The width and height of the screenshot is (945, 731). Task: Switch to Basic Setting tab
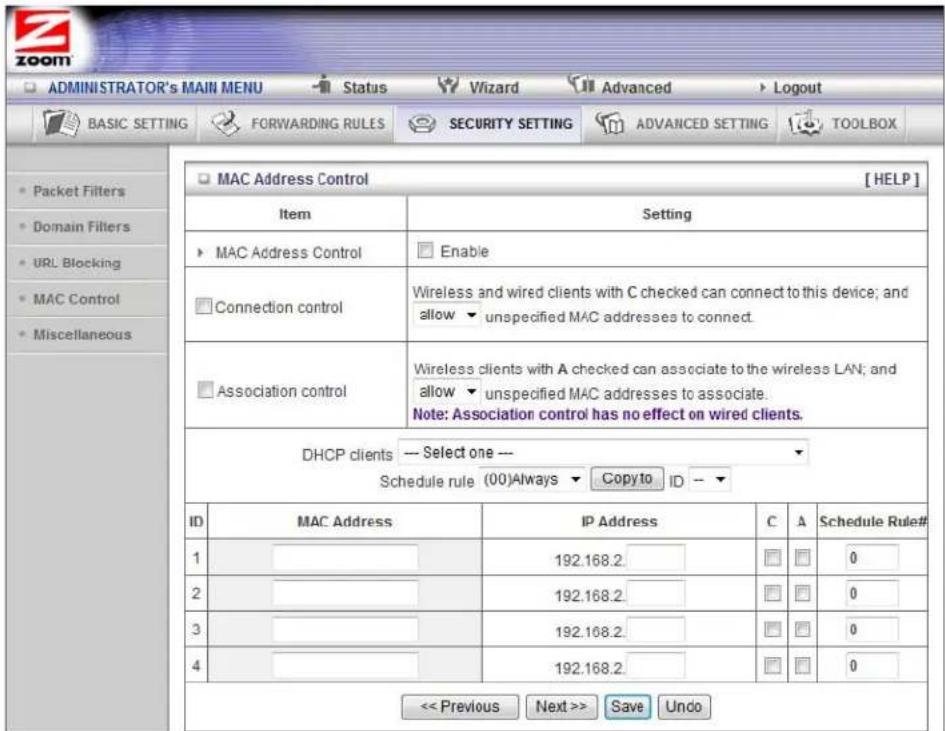(x=115, y=124)
